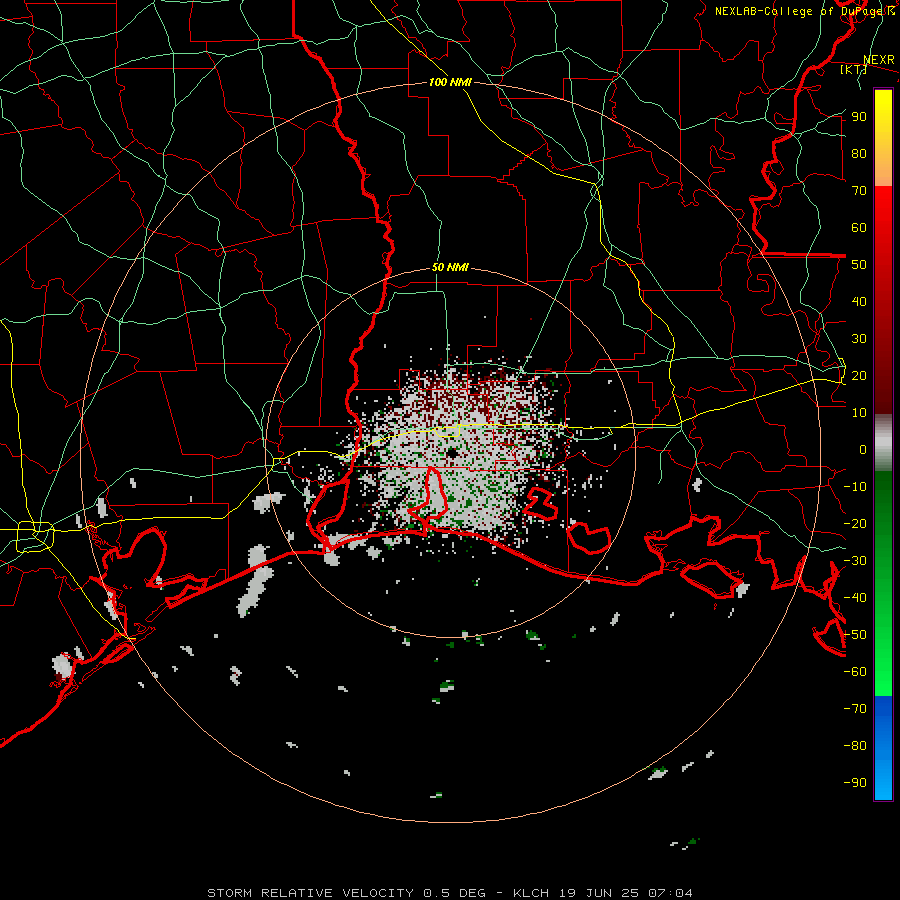Viewport: 900px width, 900px height.
Task: Click the 20 value on the color scale
Action: tap(859, 376)
